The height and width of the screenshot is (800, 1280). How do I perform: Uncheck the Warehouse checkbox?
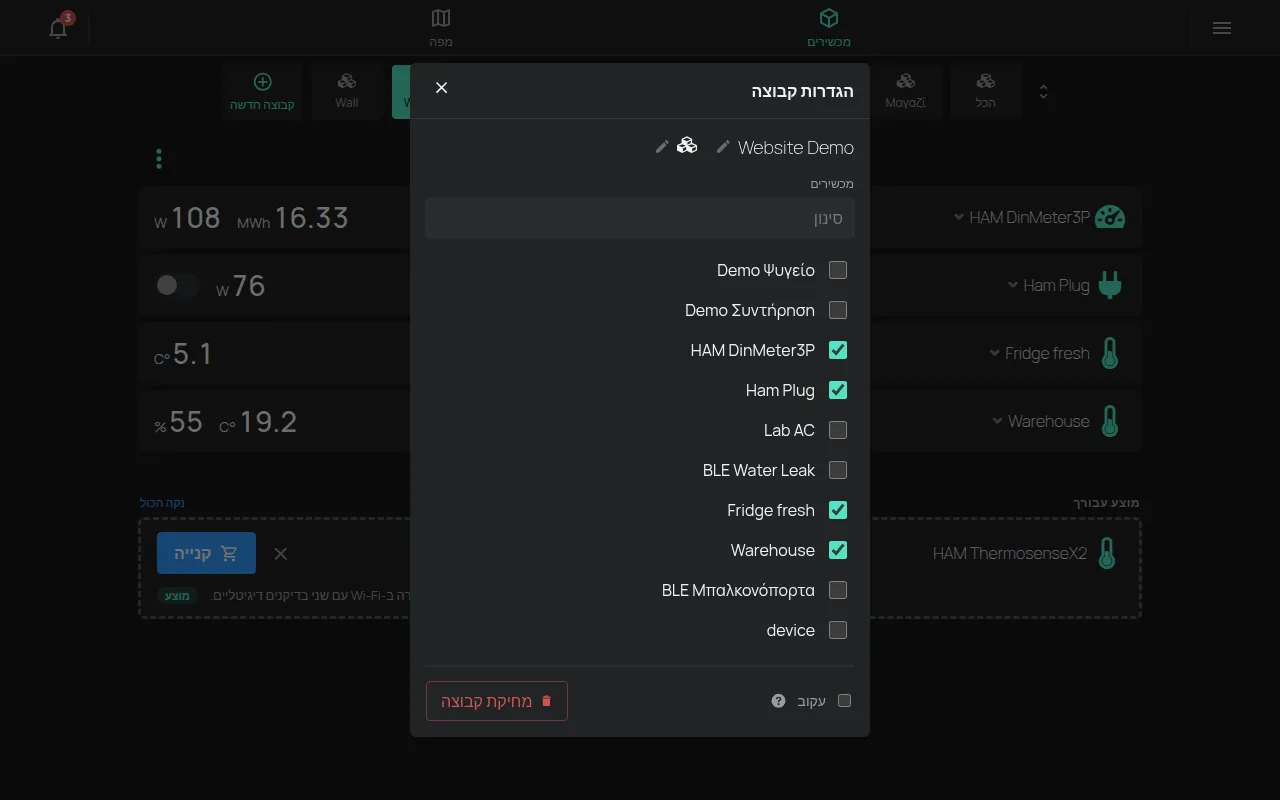838,550
